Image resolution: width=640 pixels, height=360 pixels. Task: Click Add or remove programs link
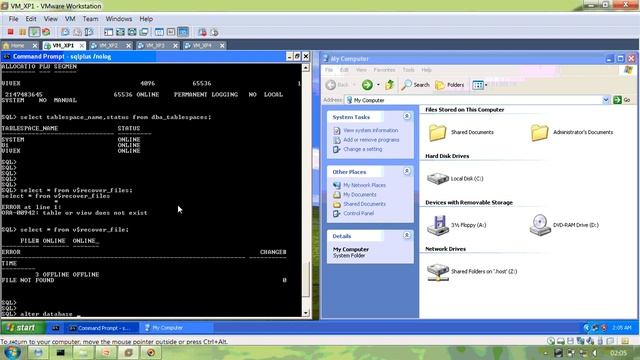point(371,140)
